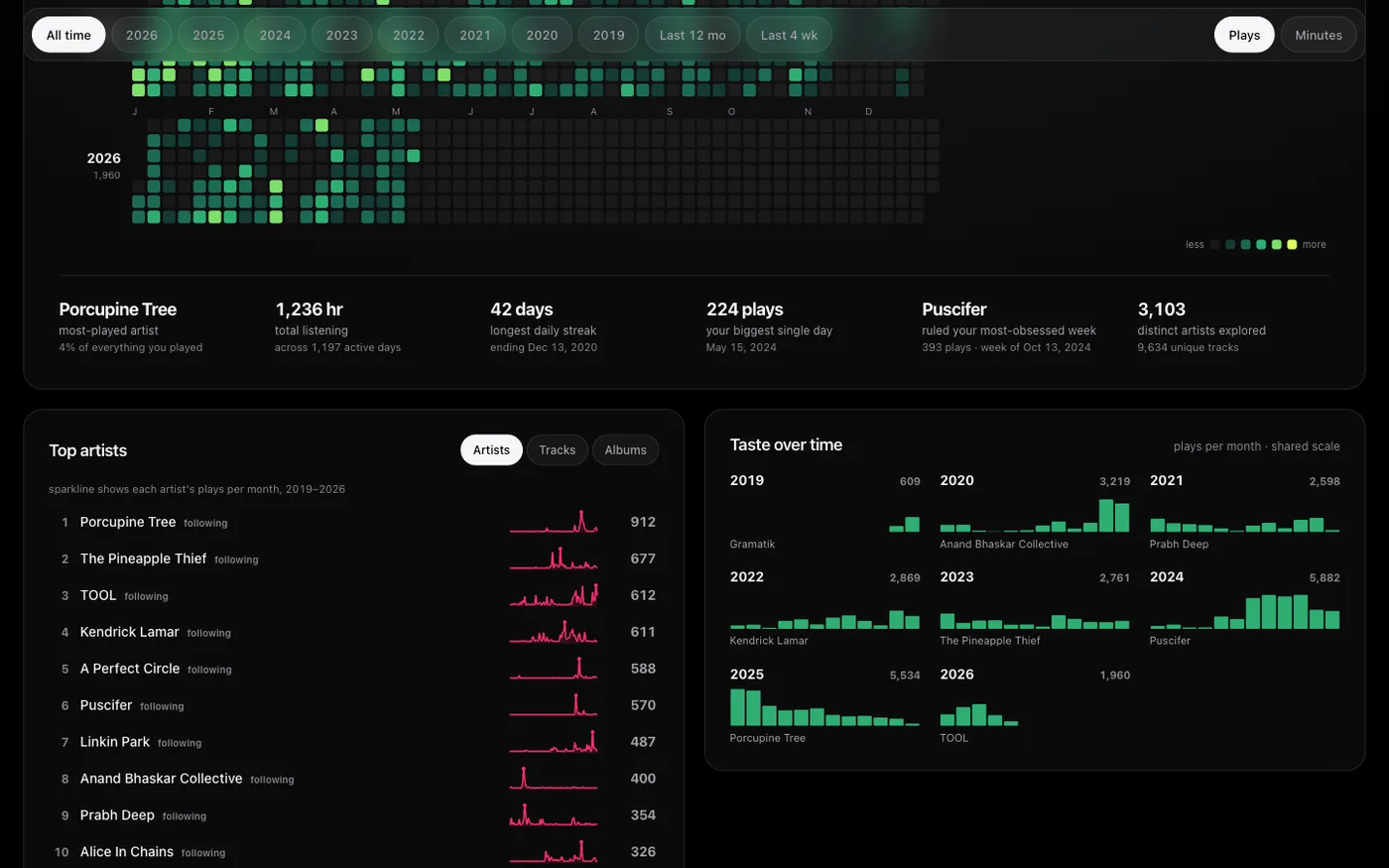Filter by the 2020 pill in the top bar

pos(542,35)
